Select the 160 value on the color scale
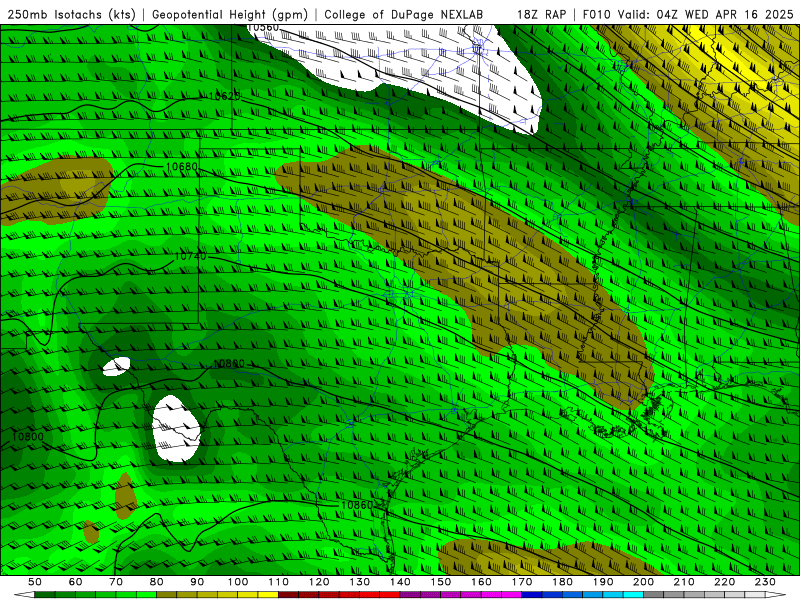Viewport: 800px width, 600px height. (481, 582)
